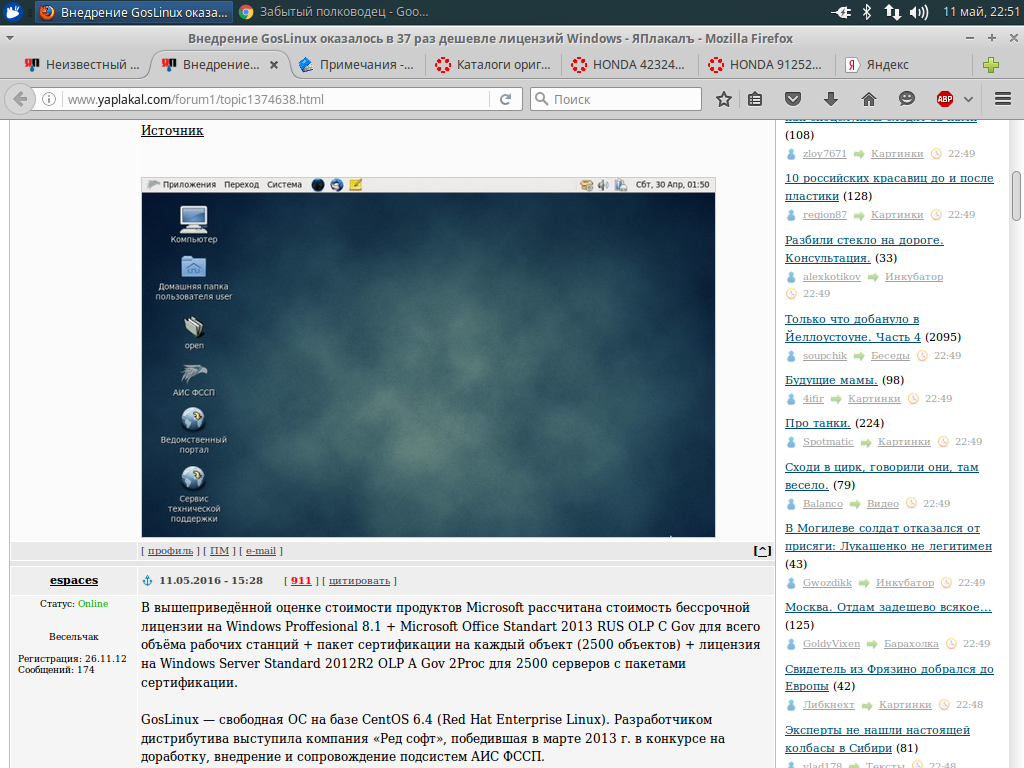Switch to tab 'Каталоги ориг...'
1024x768 pixels.
point(494,65)
